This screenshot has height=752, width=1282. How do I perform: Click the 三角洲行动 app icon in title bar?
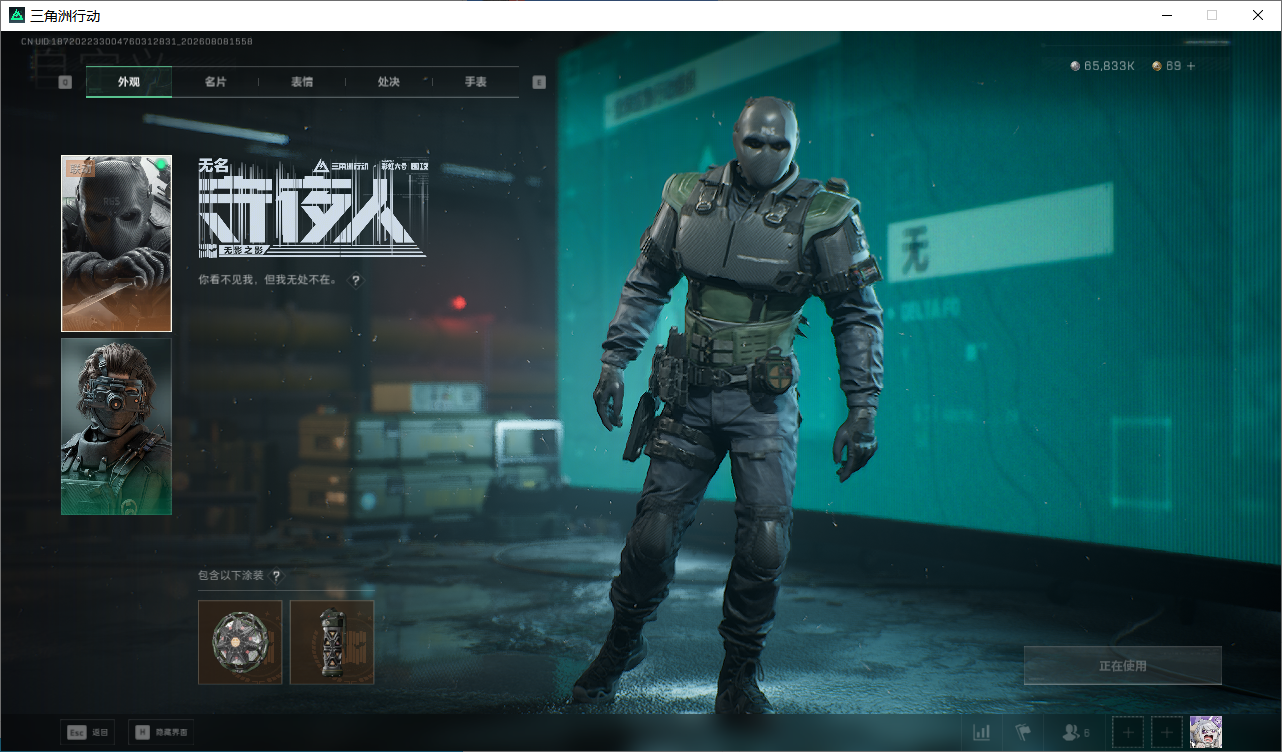point(16,15)
